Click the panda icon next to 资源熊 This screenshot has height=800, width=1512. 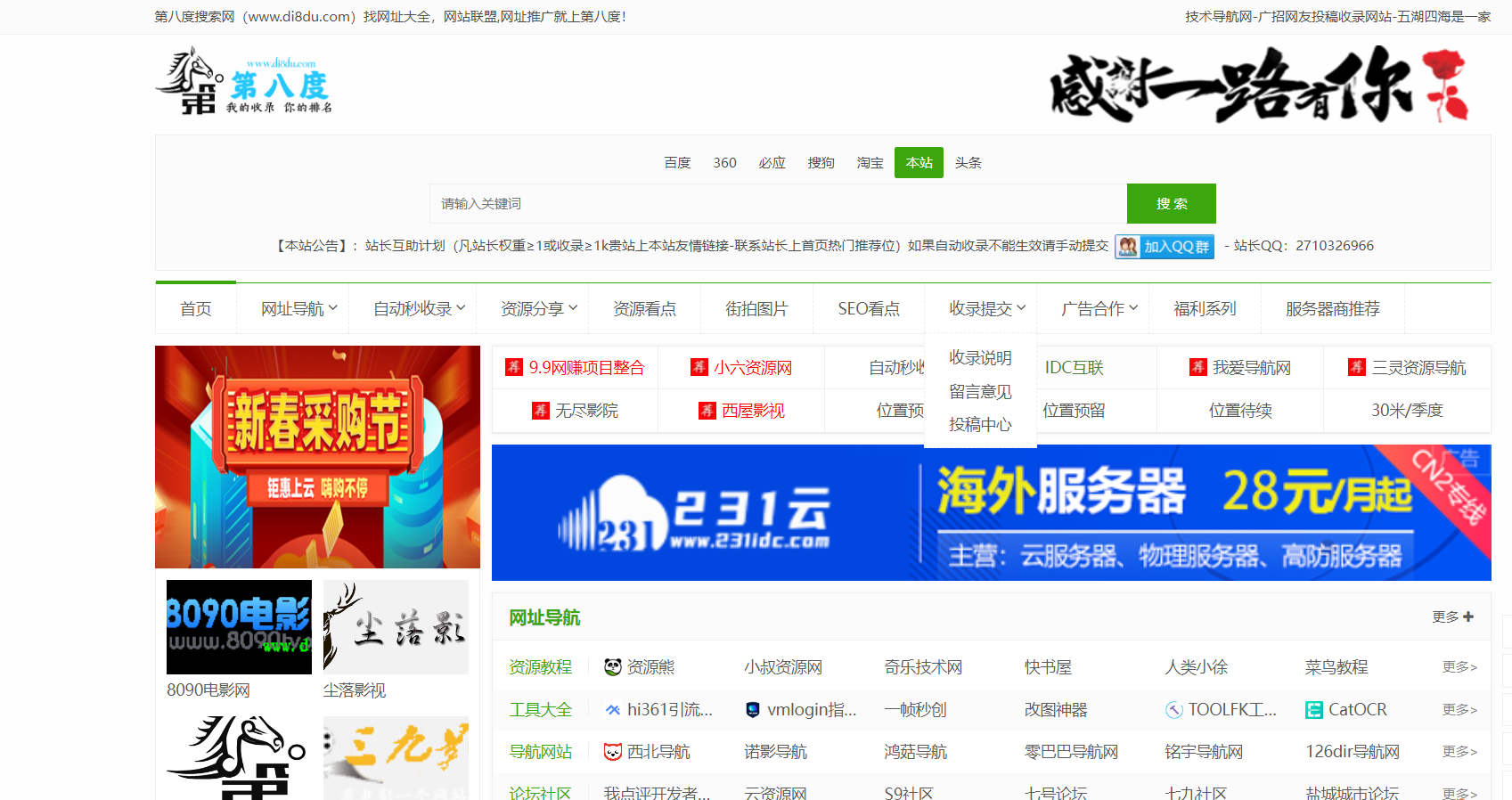(613, 666)
